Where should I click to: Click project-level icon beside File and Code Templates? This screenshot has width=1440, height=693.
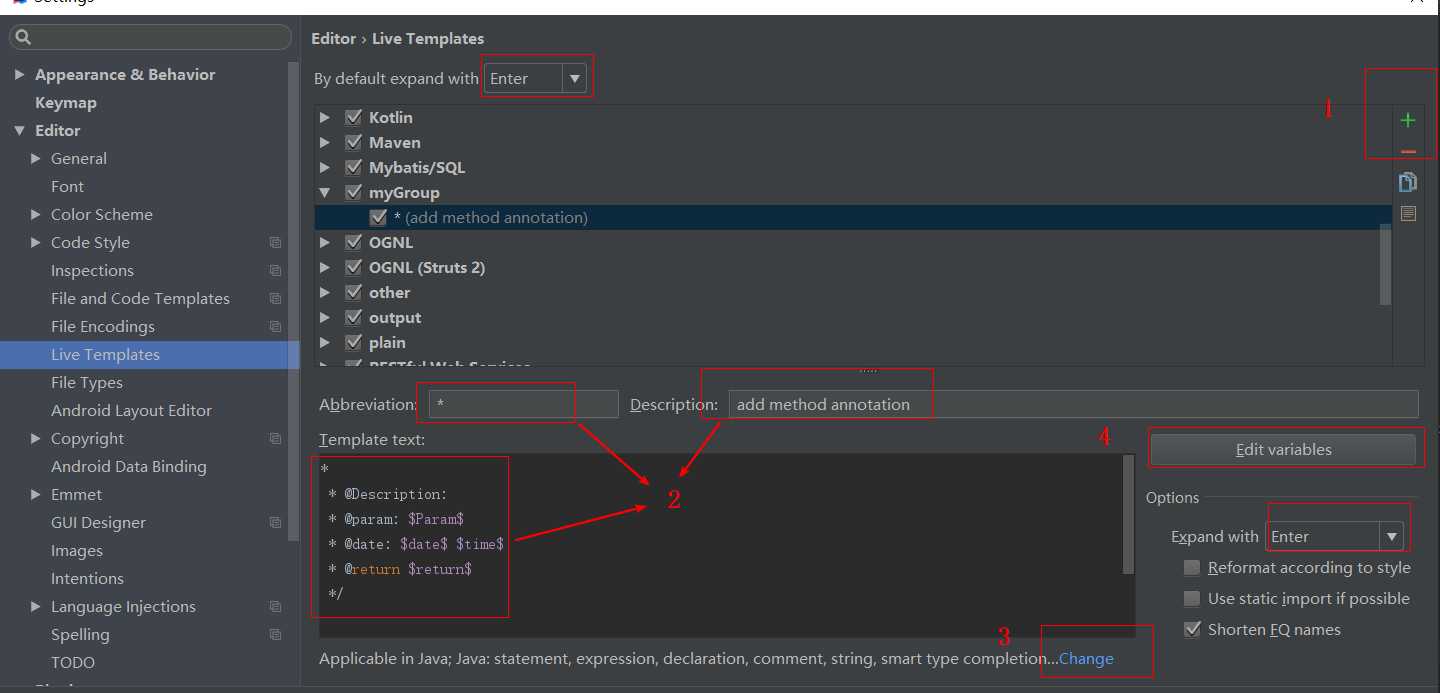275,299
